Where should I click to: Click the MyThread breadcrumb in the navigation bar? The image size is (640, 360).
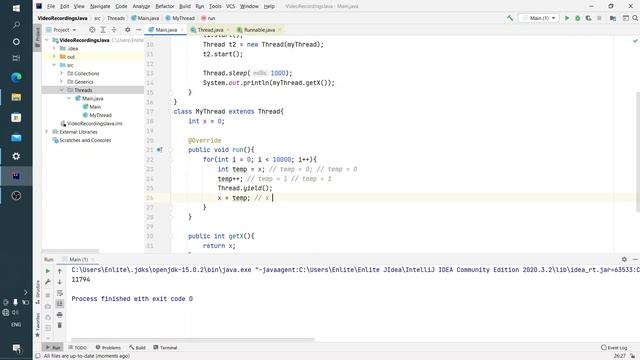pos(180,18)
